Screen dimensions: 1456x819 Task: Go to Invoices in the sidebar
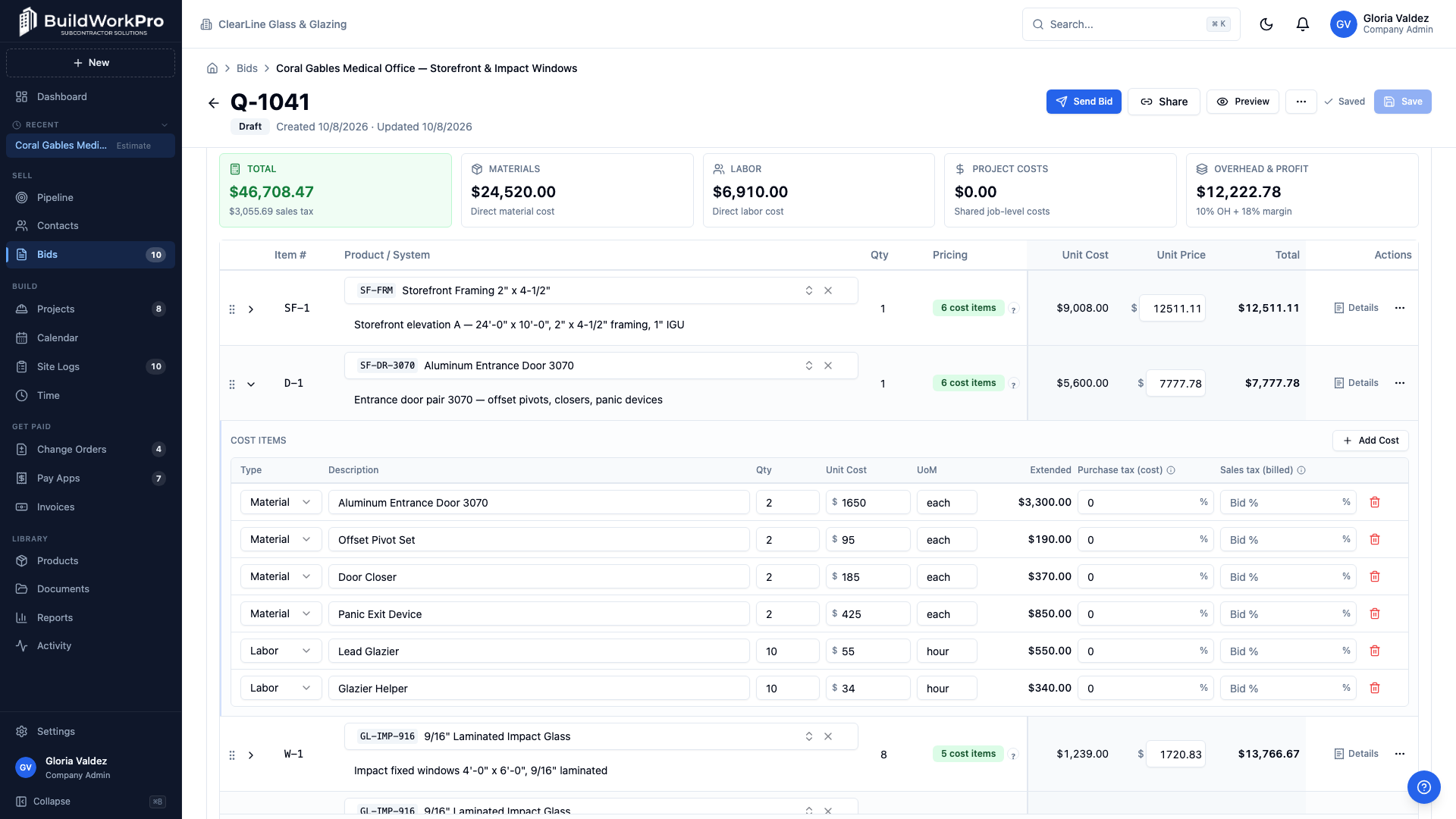90,507
